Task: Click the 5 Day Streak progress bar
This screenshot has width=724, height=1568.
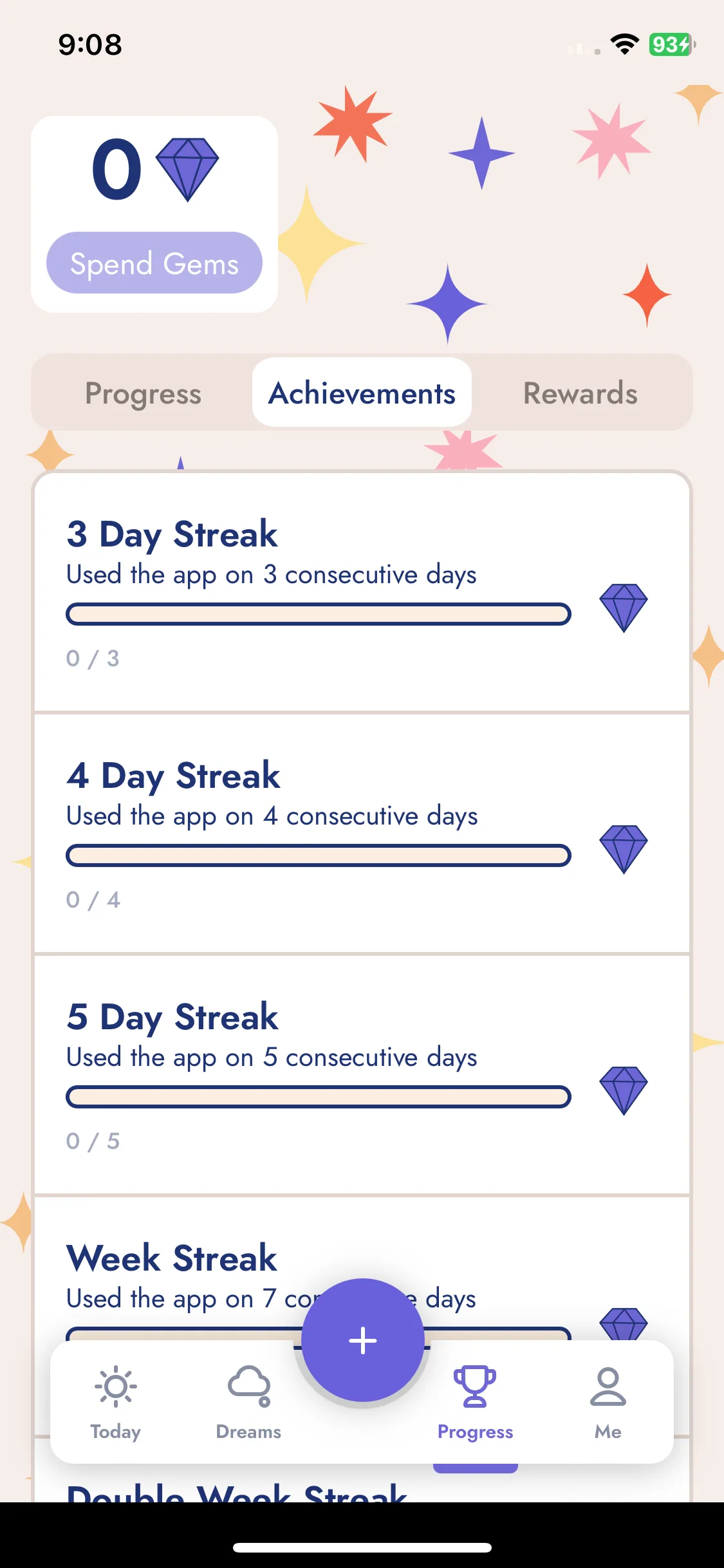Action: [319, 1097]
